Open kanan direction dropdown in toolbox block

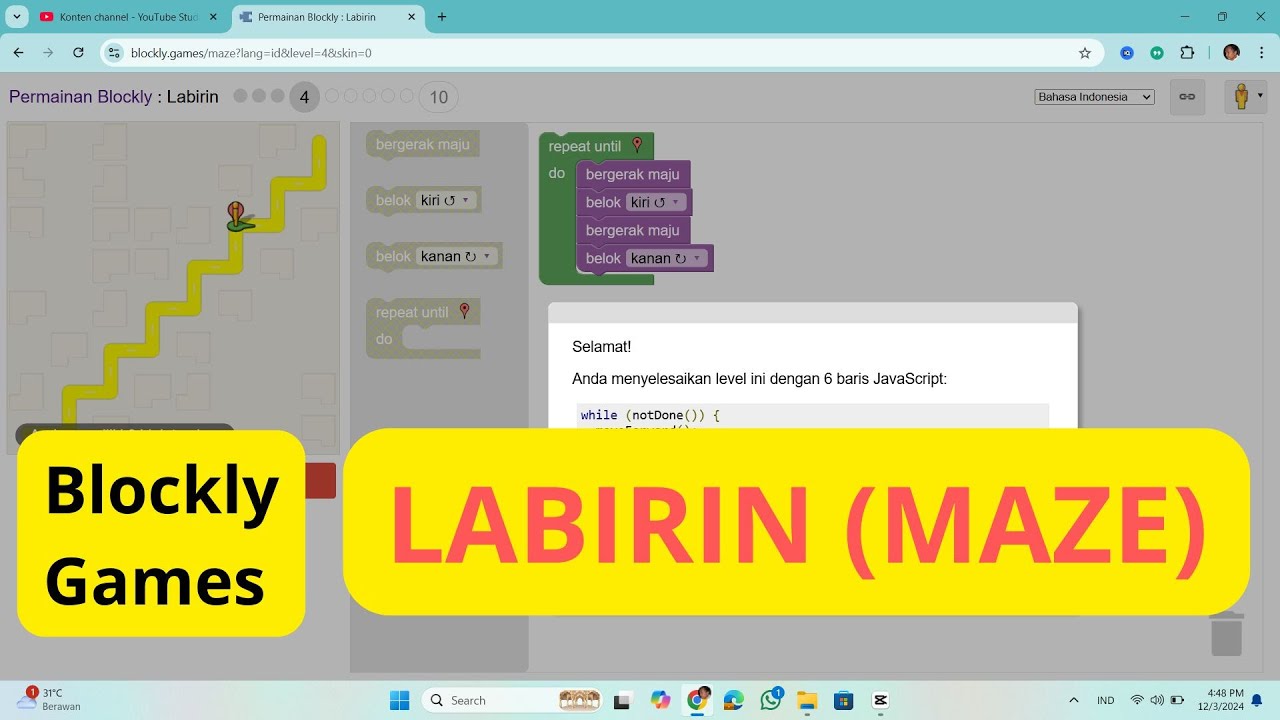tap(456, 256)
